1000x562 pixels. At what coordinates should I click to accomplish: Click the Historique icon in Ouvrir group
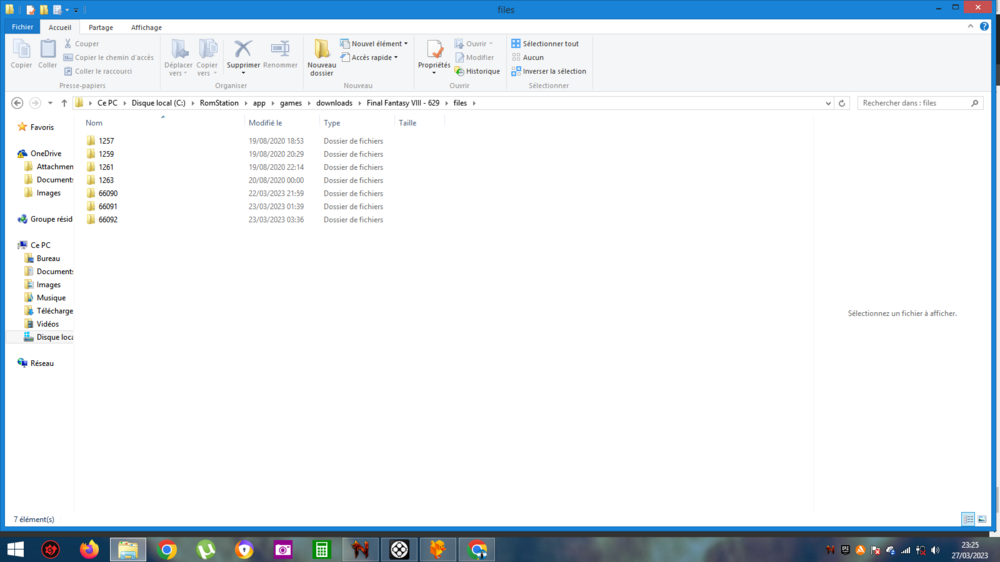pyautogui.click(x=459, y=71)
